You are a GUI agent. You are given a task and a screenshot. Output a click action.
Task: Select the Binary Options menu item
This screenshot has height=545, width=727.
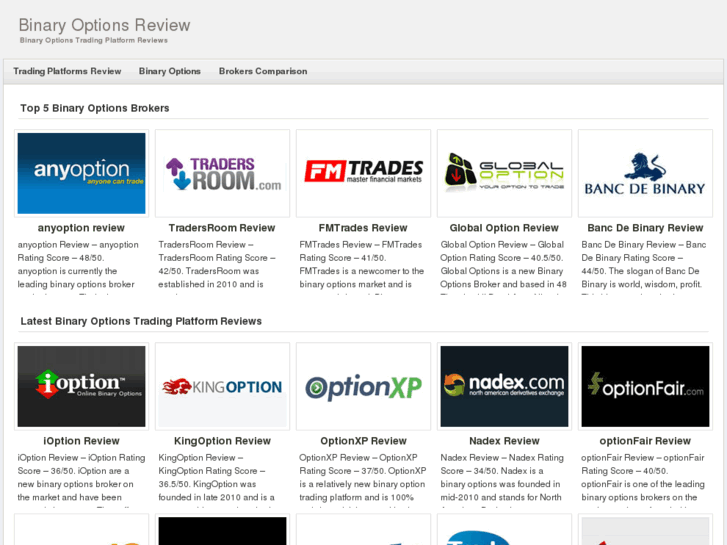[170, 71]
